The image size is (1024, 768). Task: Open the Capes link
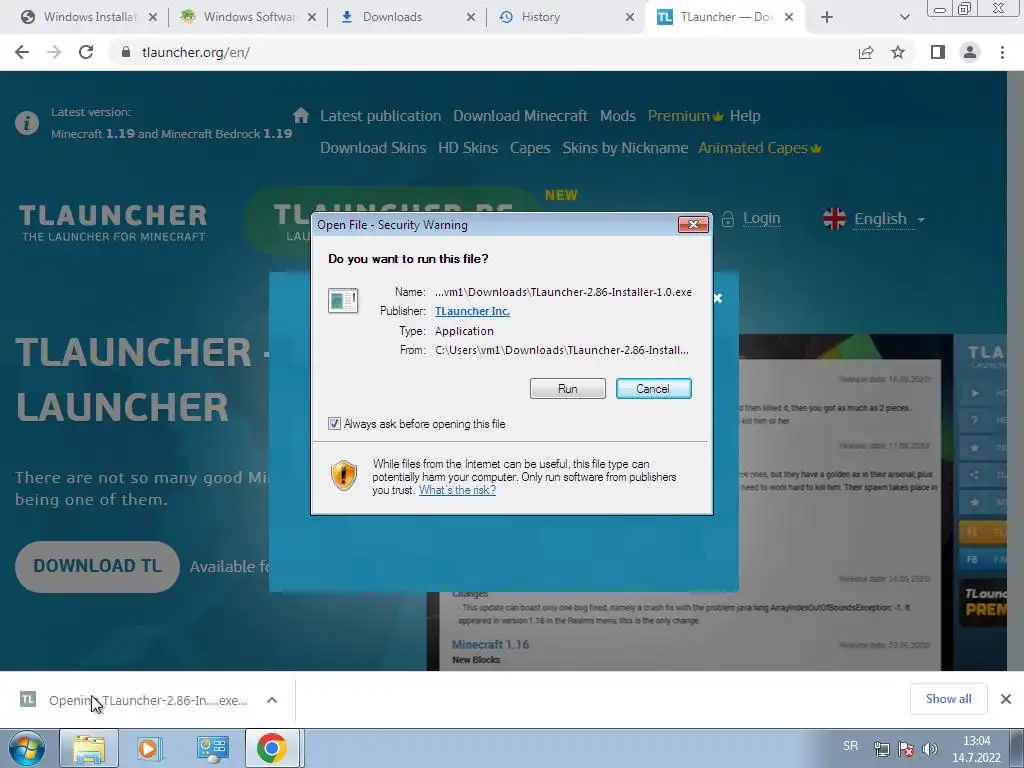pos(530,148)
